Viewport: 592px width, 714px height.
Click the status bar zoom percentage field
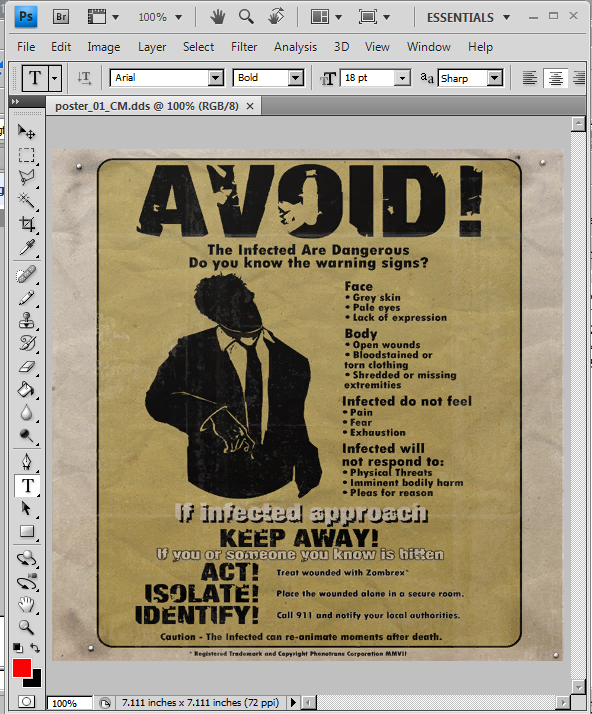(70, 703)
